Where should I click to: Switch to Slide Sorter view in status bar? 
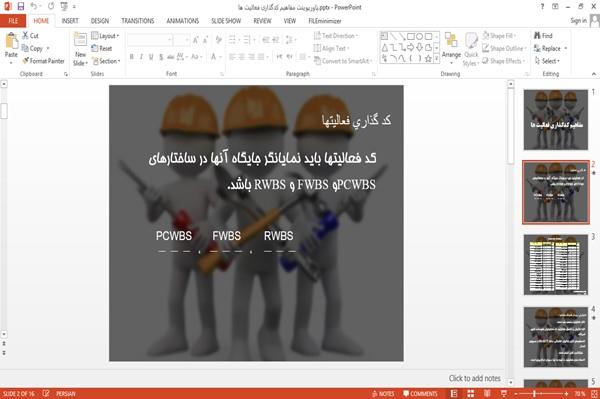pyautogui.click(x=471, y=394)
